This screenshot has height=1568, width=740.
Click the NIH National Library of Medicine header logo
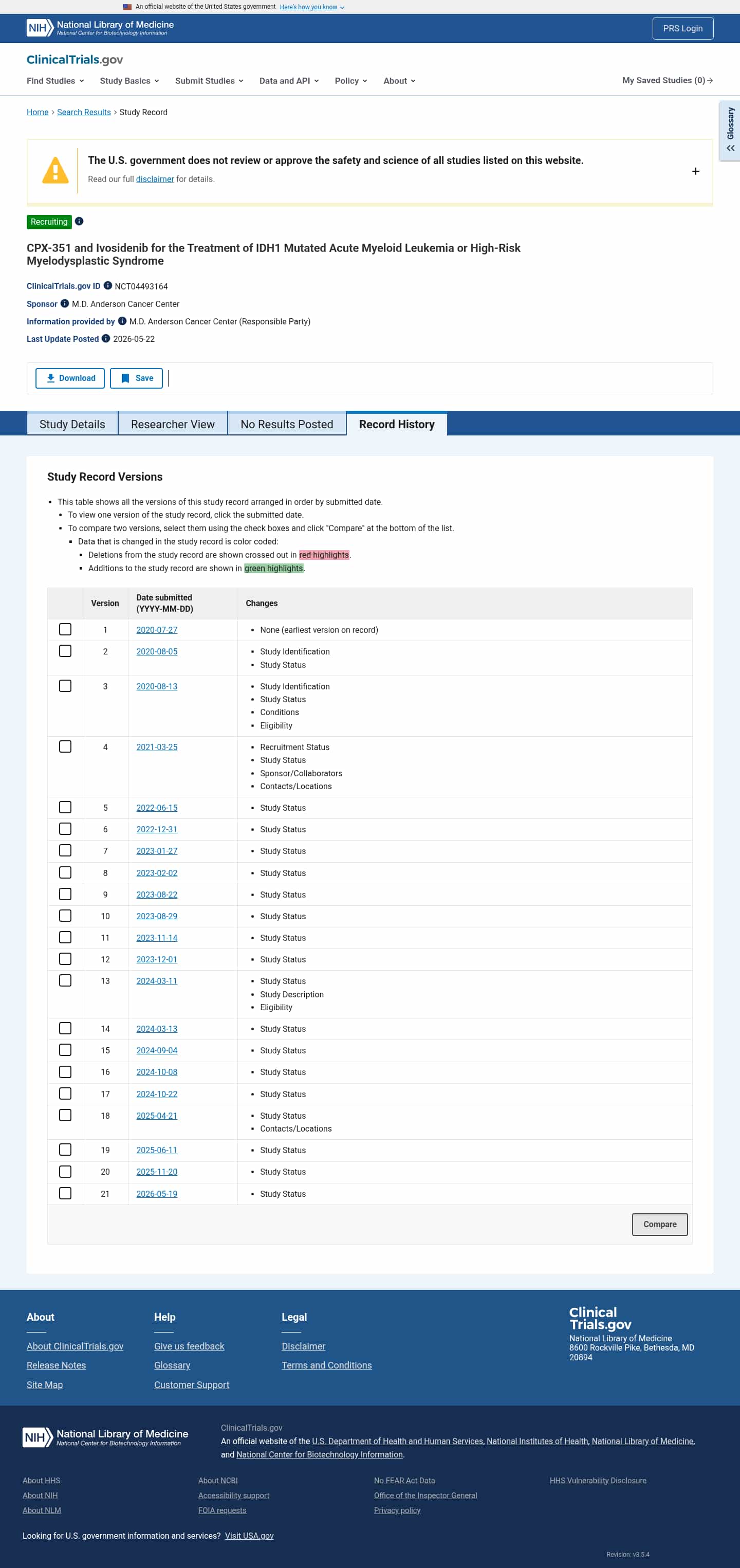[x=100, y=28]
